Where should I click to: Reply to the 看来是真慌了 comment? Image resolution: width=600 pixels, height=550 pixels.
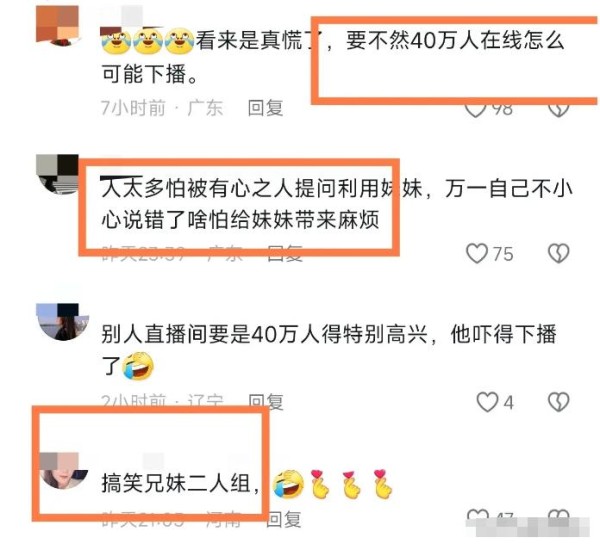tap(266, 108)
